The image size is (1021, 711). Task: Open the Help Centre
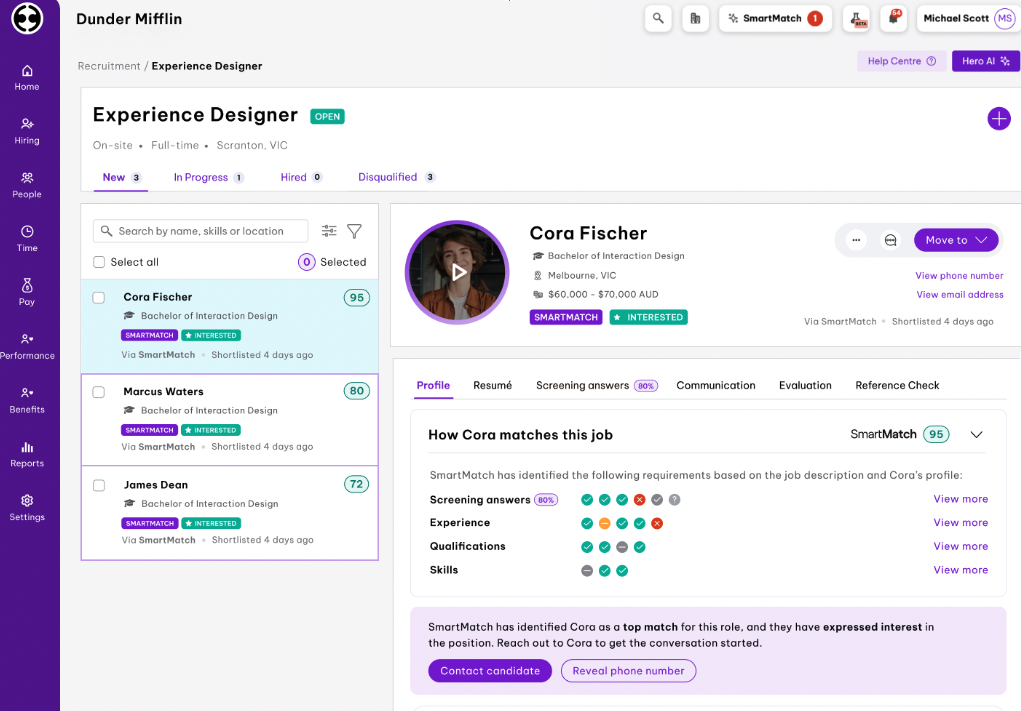coord(901,61)
